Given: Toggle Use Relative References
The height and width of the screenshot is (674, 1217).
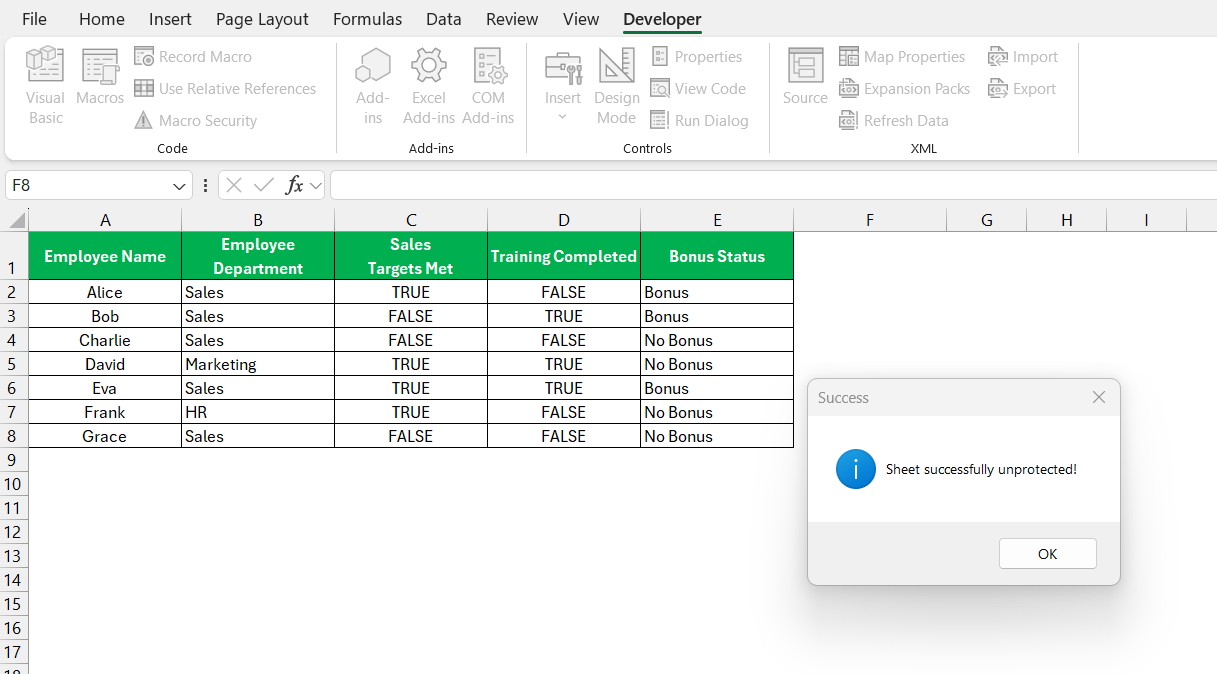Looking at the screenshot, I should click(225, 89).
